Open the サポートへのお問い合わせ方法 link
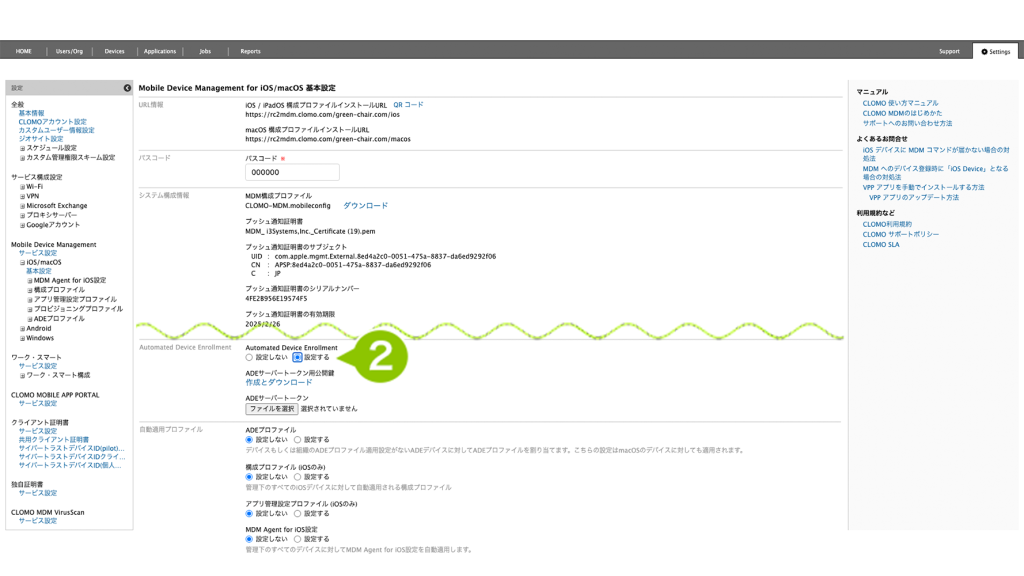The width and height of the screenshot is (1024, 576). (907, 123)
